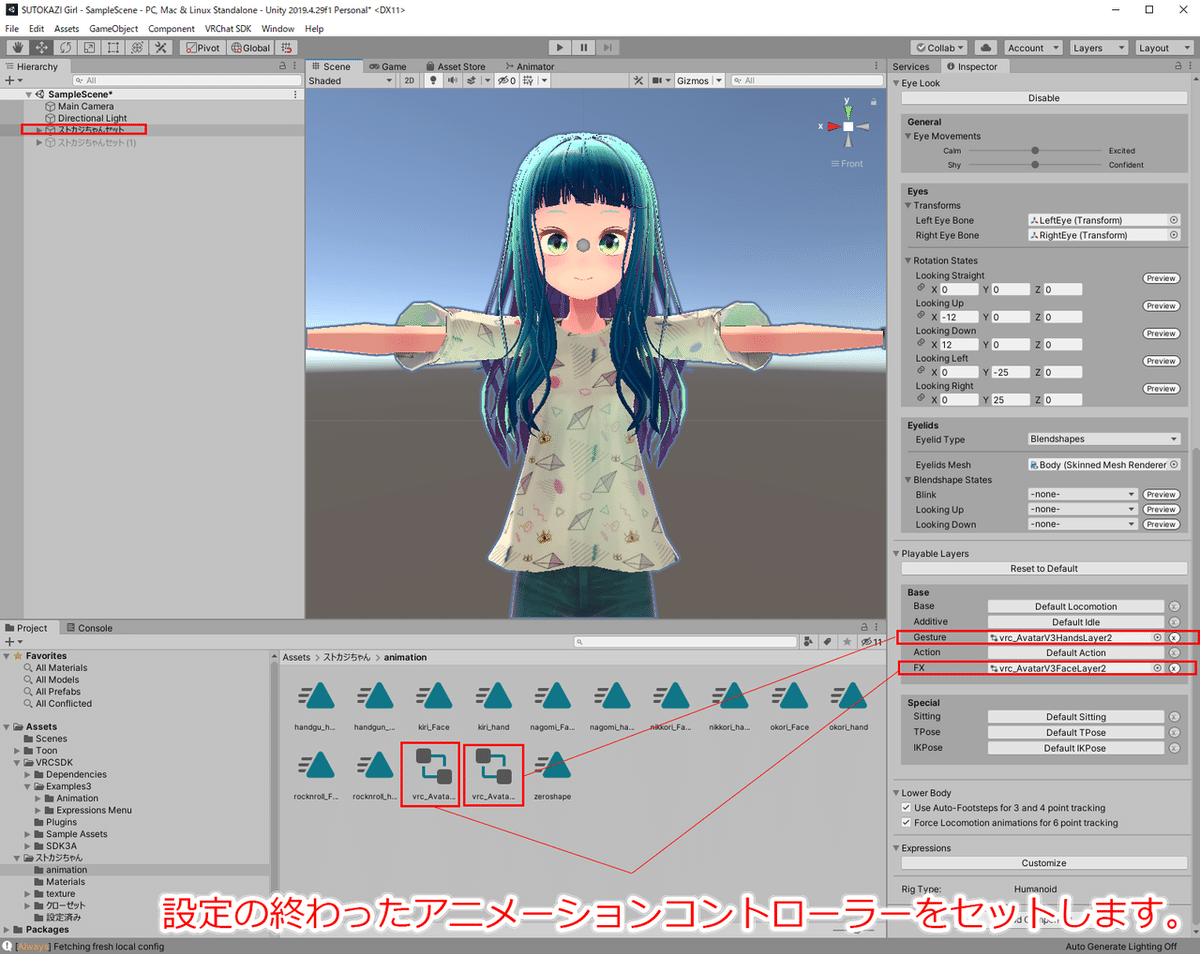Open the Collab dropdown

pyautogui.click(x=939, y=47)
